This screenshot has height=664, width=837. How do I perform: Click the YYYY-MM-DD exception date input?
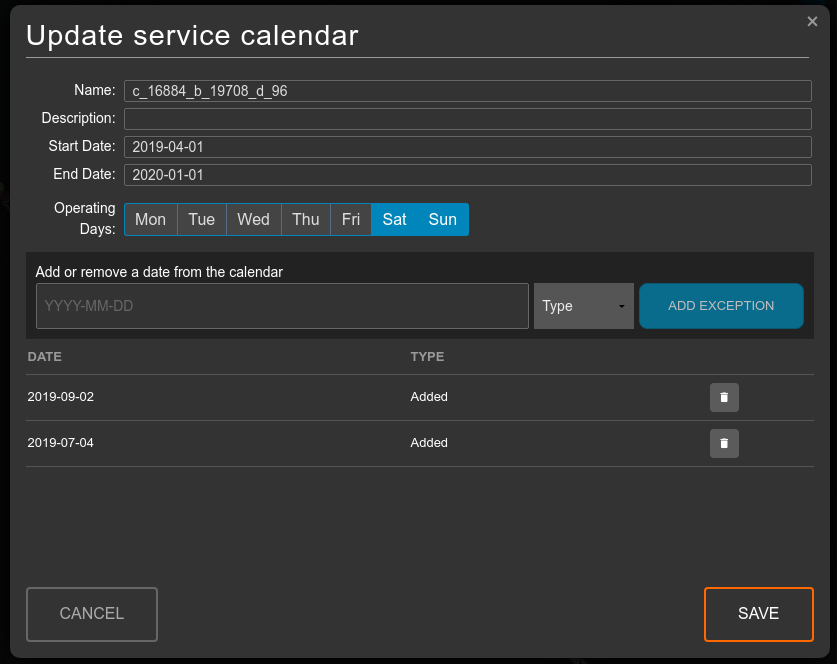tap(282, 306)
